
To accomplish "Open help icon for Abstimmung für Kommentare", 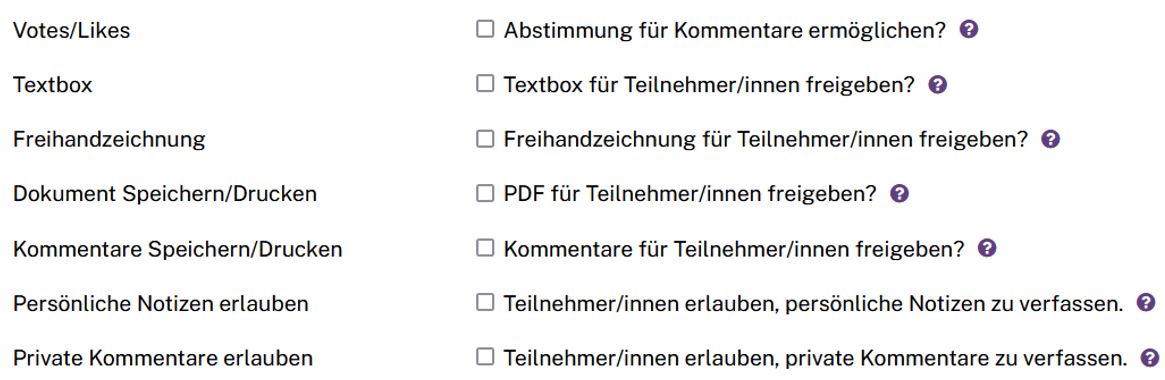I will point(969,30).
